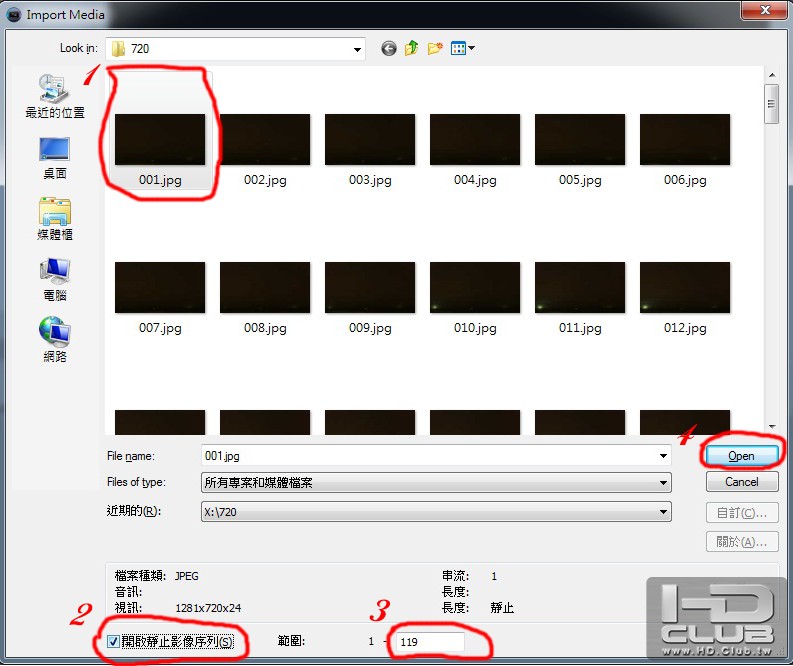Viewport: 793px width, 666px height.
Task: Click the scrollbar down arrow
Action: [772, 427]
